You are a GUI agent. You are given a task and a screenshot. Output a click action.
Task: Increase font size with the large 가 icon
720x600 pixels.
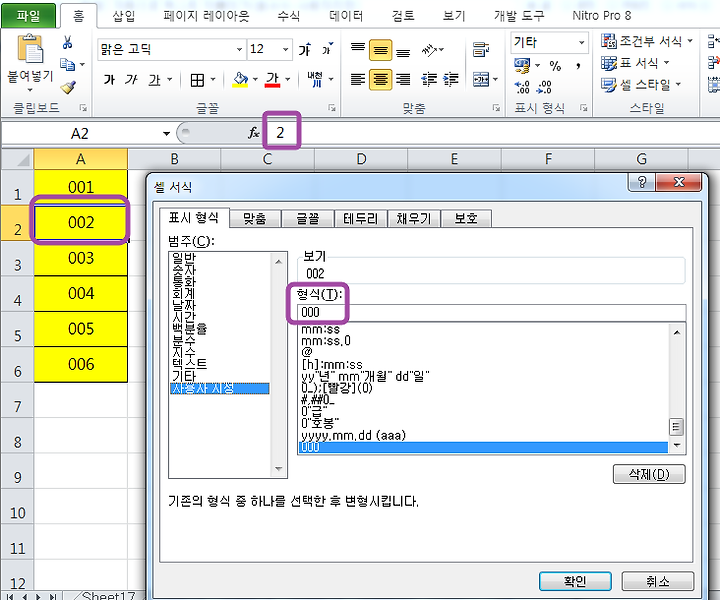tap(304, 49)
